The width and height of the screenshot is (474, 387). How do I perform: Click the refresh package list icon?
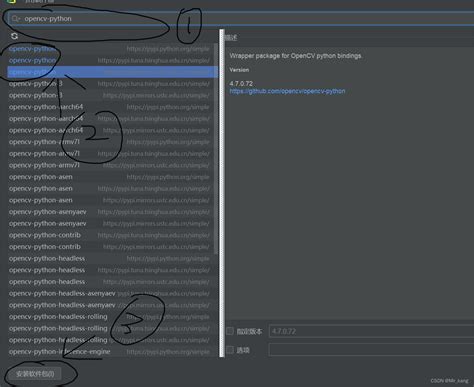tap(14, 36)
